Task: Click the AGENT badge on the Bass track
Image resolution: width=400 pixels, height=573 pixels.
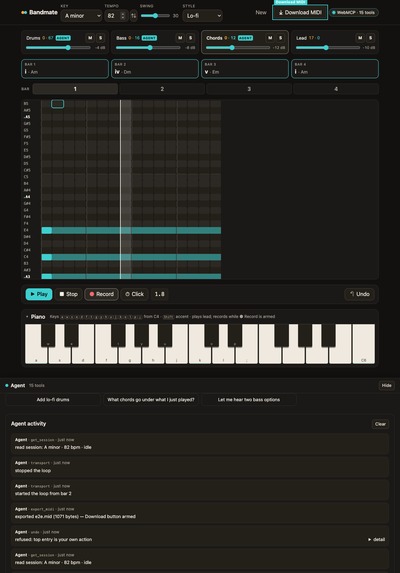Action: [x=149, y=38]
